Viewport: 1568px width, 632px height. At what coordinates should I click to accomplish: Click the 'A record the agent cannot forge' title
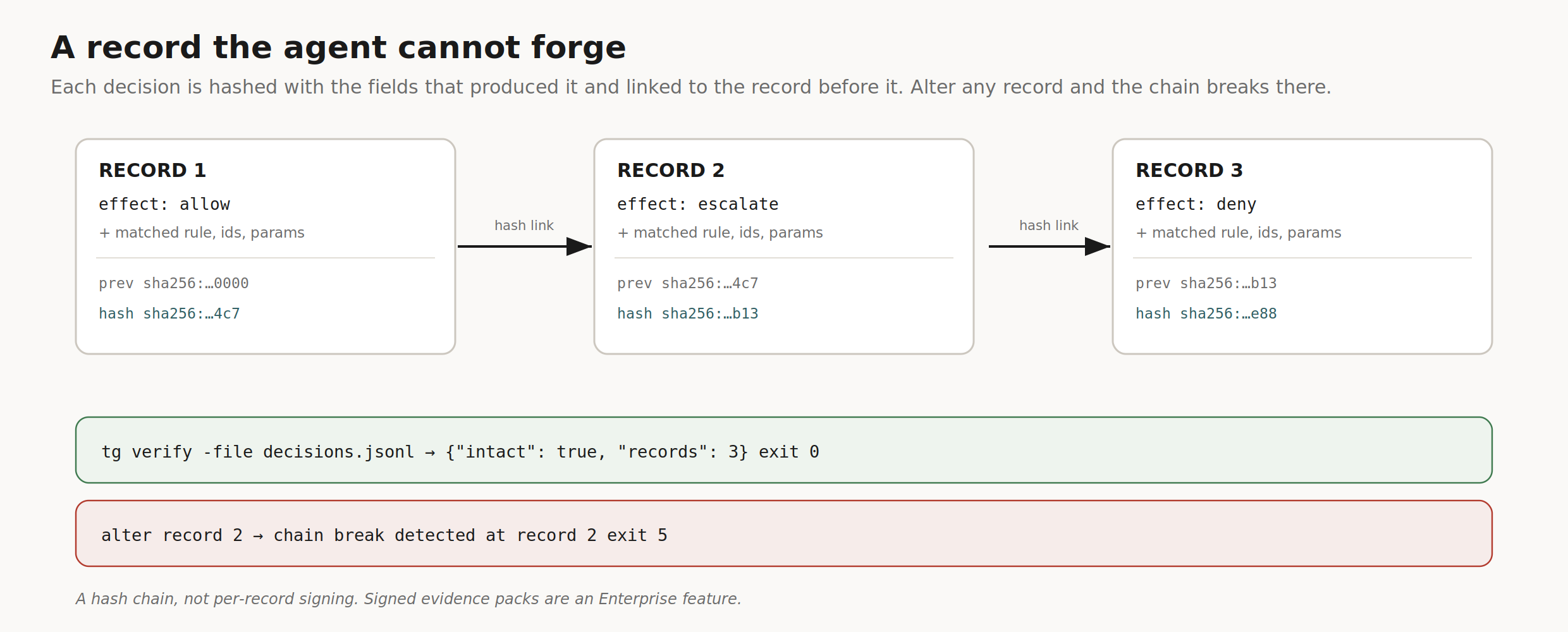[338, 47]
